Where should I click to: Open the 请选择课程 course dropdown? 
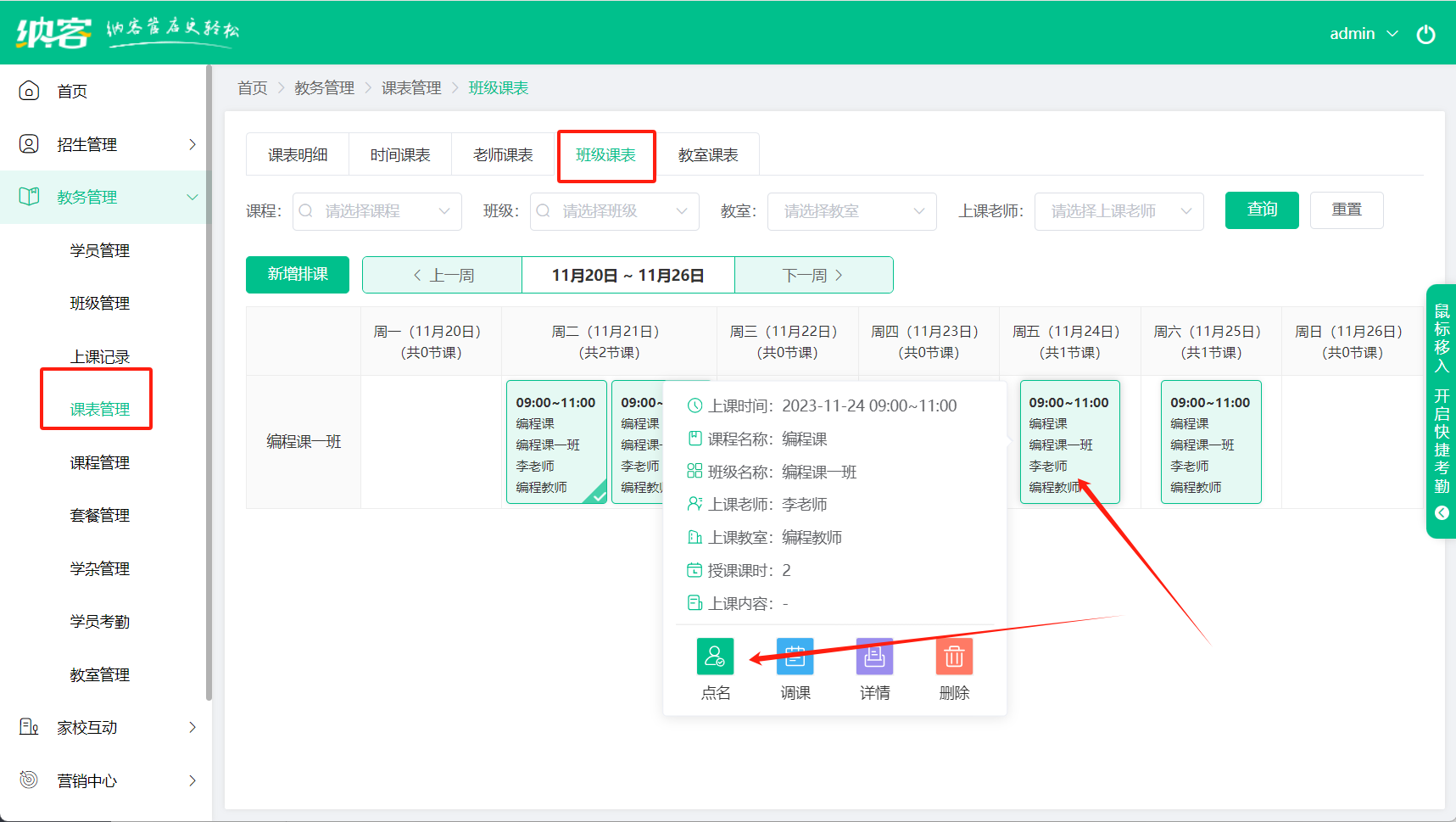pyautogui.click(x=377, y=211)
